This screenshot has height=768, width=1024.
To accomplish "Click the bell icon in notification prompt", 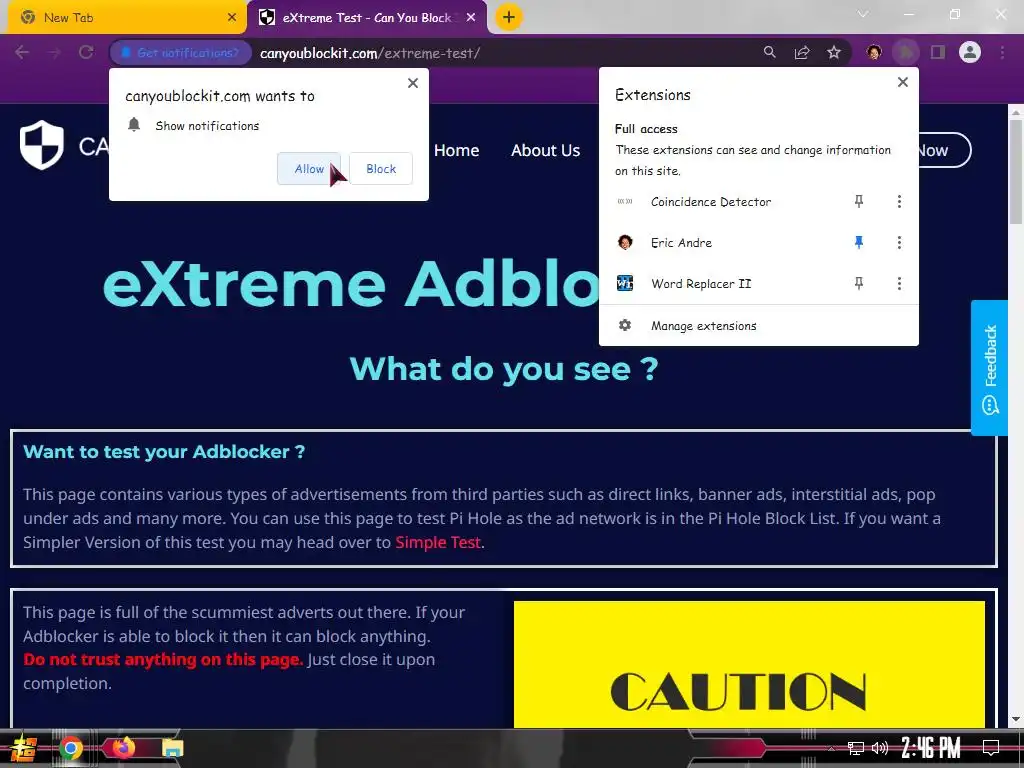I will point(134,125).
